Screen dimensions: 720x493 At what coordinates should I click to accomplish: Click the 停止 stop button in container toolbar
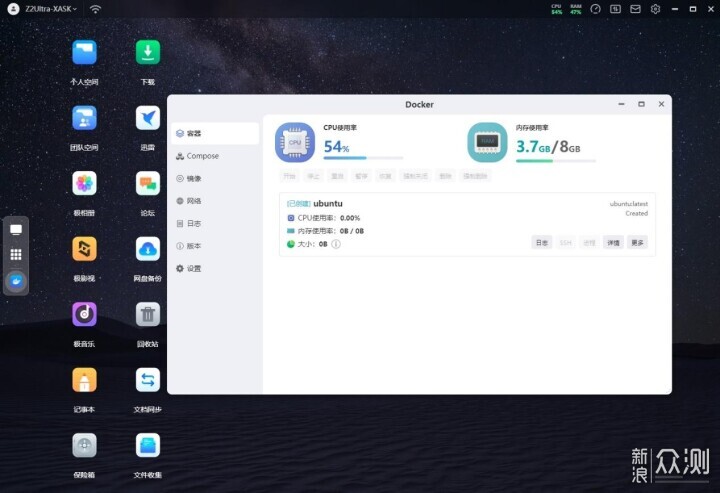click(x=313, y=176)
